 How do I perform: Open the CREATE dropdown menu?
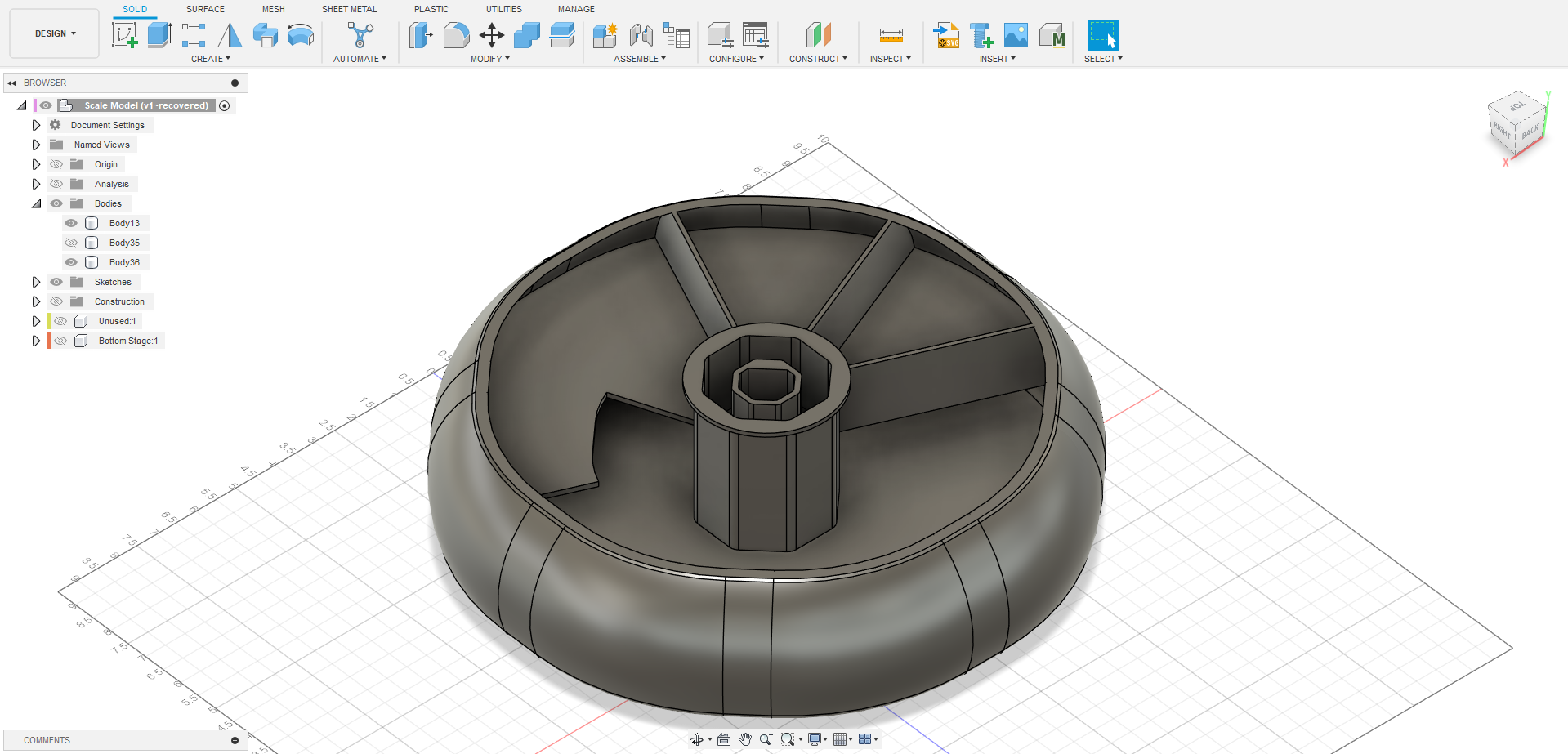click(x=211, y=59)
